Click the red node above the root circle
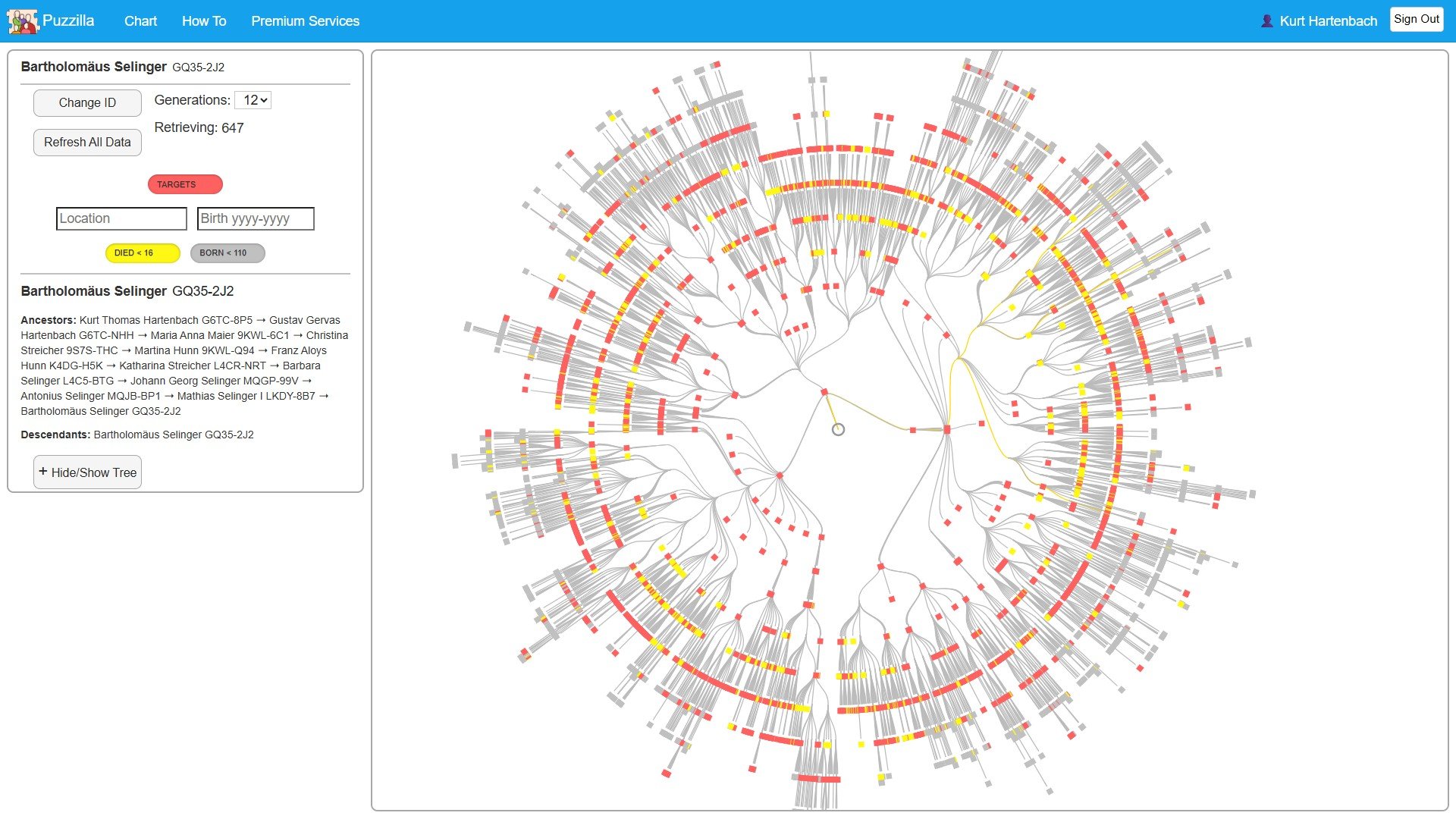Image resolution: width=1456 pixels, height=819 pixels. 824,392
